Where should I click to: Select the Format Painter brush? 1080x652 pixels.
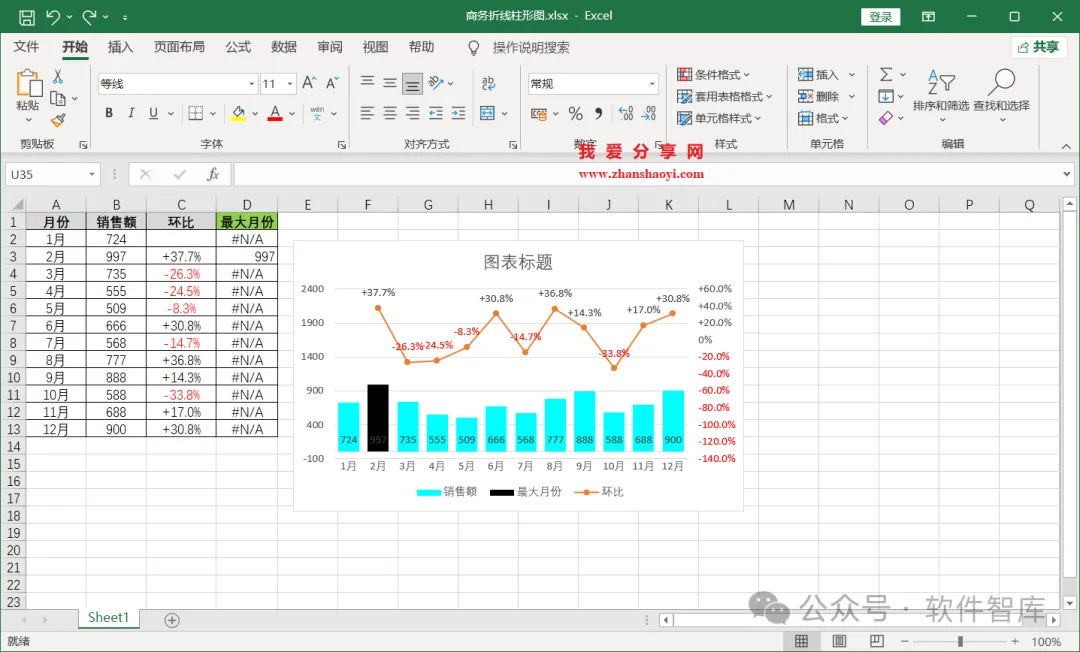pos(58,121)
